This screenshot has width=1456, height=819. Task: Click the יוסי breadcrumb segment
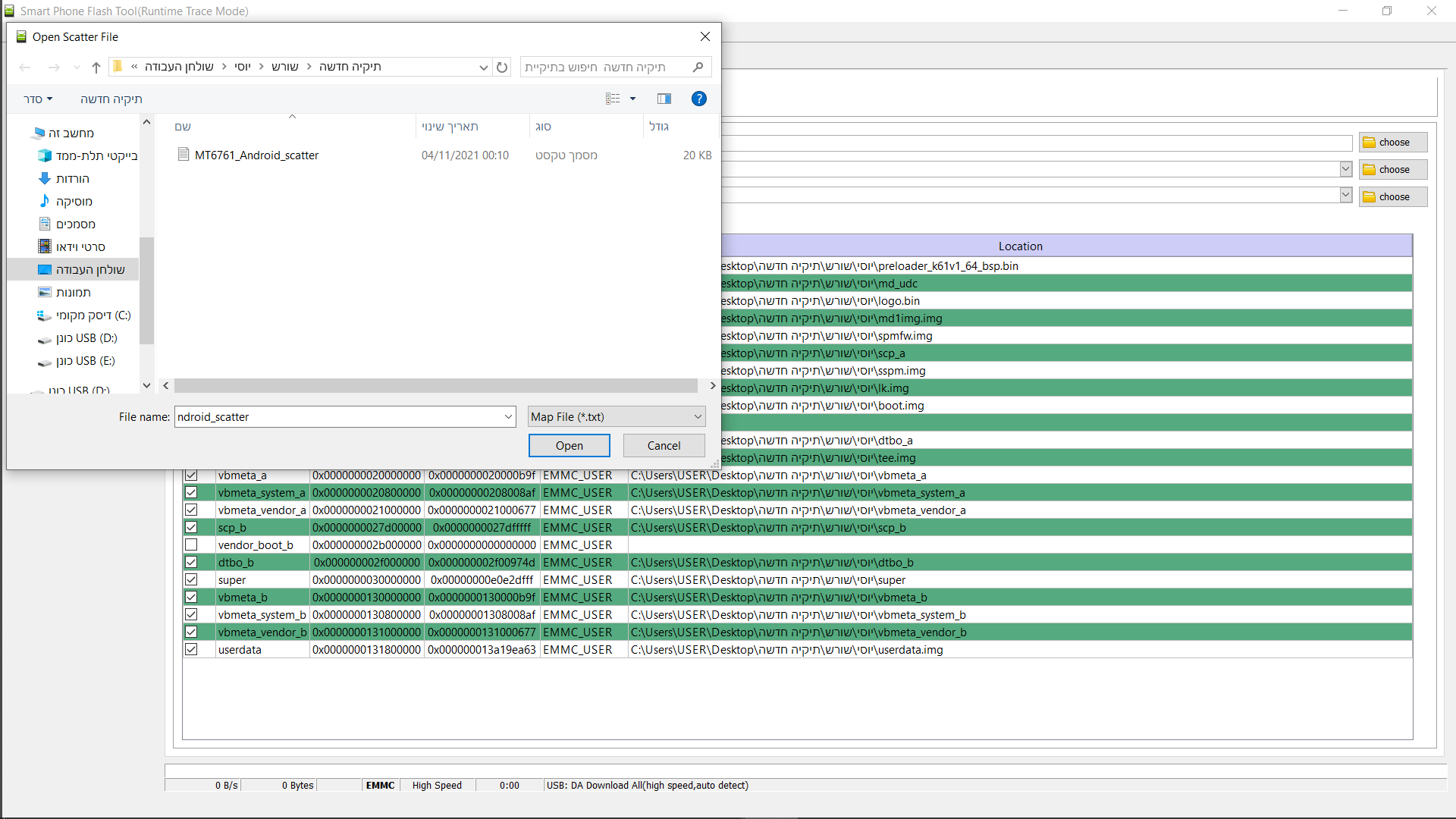[243, 67]
